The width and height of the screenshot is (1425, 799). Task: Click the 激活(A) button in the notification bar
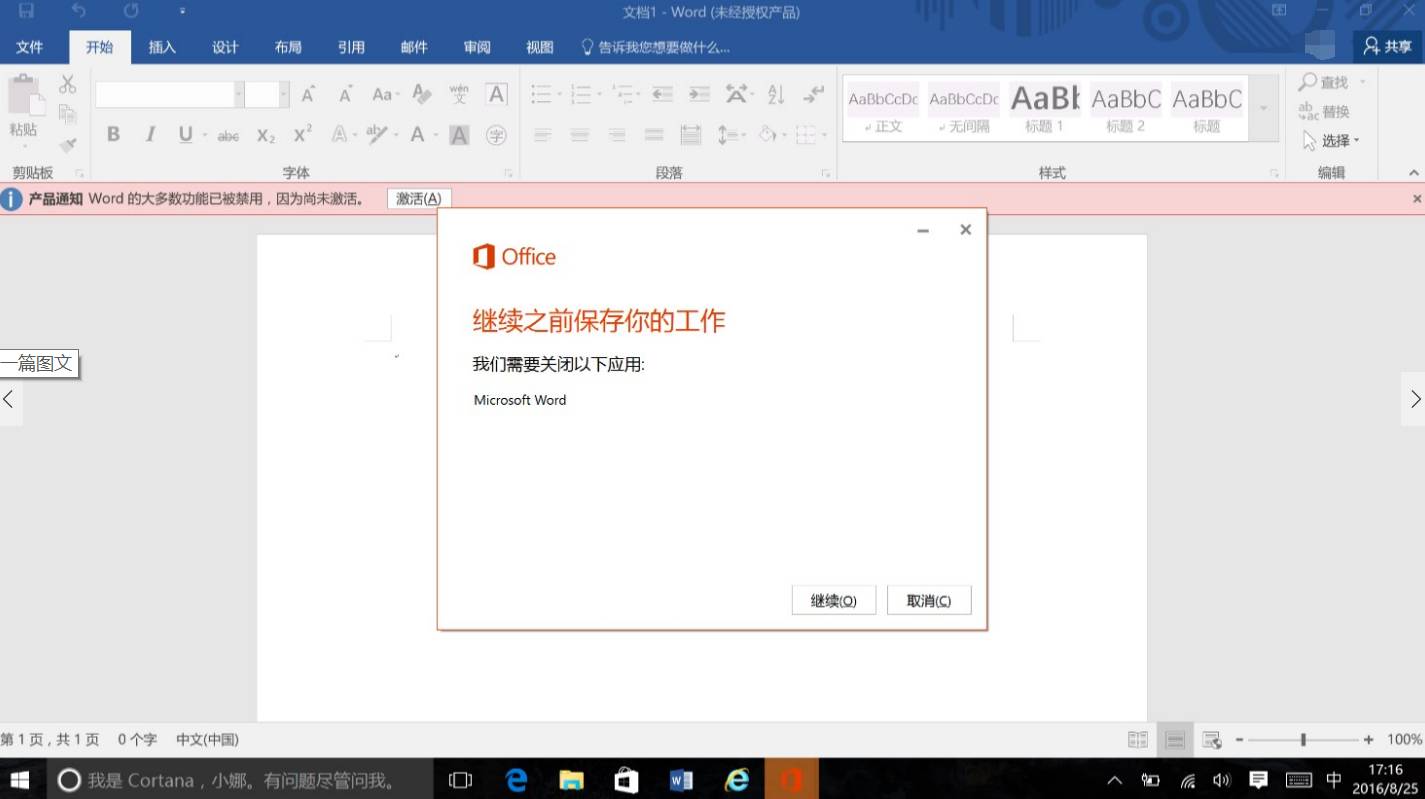[419, 198]
